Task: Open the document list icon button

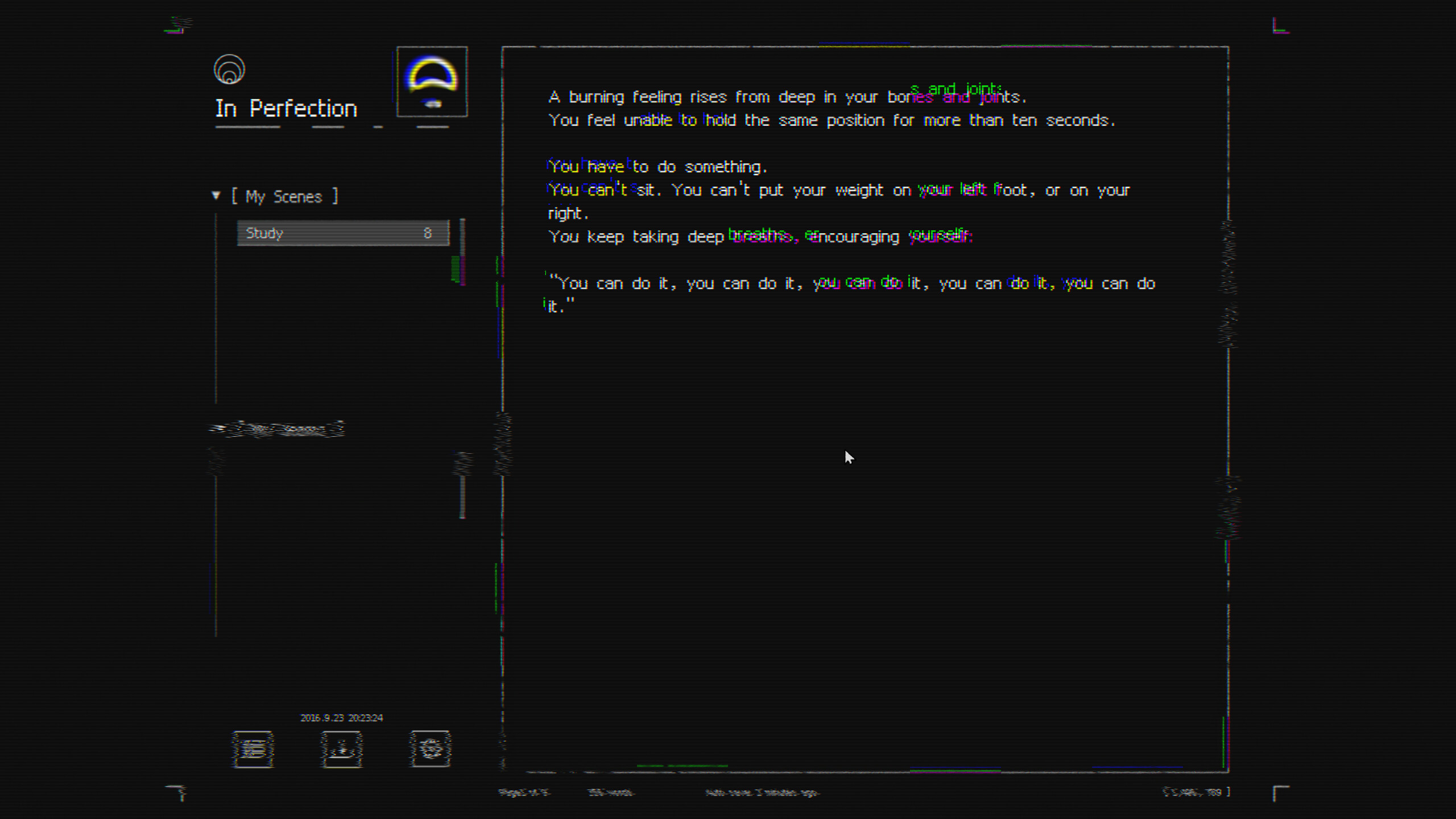Action: (253, 749)
